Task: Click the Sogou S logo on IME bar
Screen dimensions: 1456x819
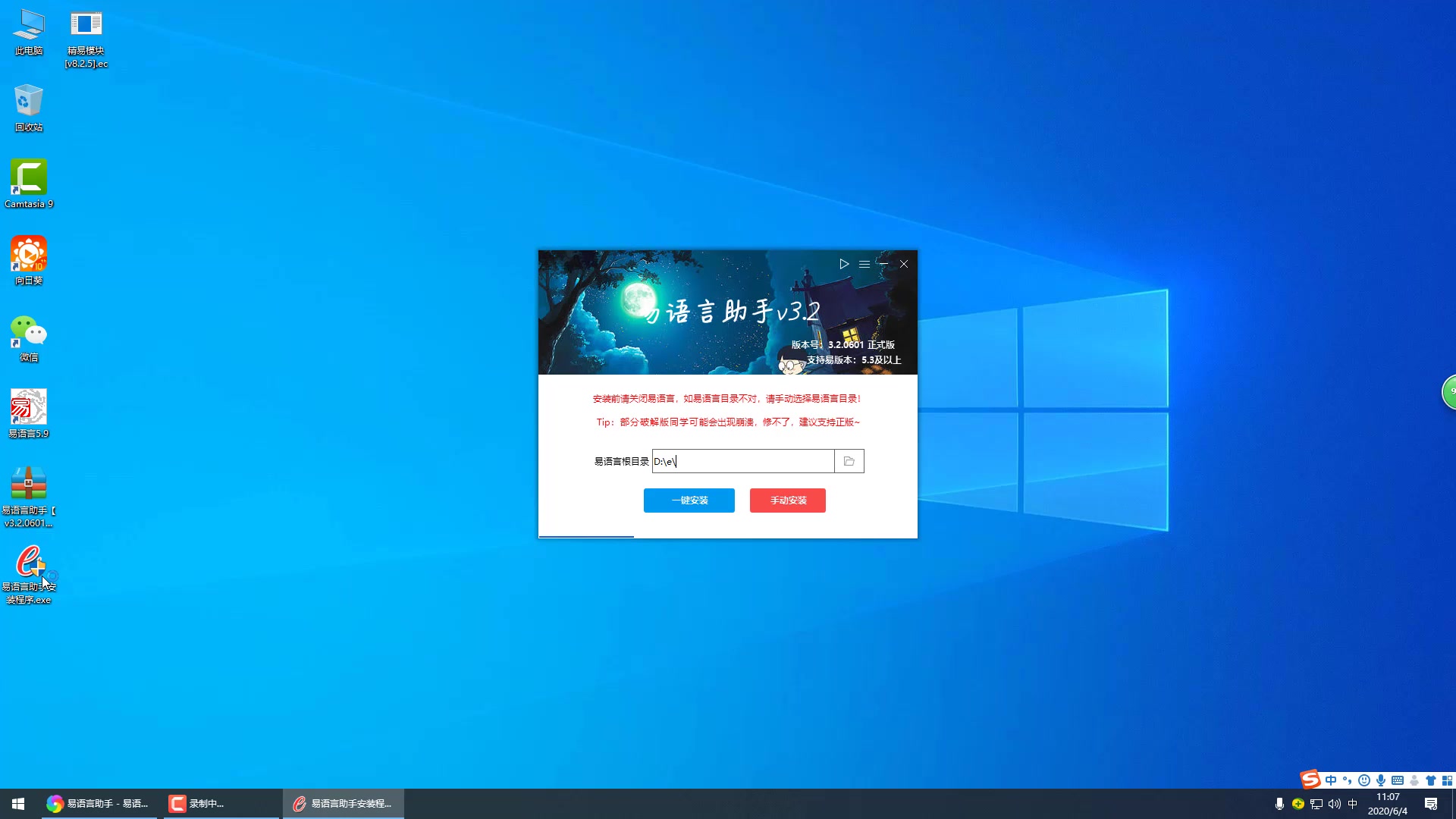Action: click(1310, 780)
